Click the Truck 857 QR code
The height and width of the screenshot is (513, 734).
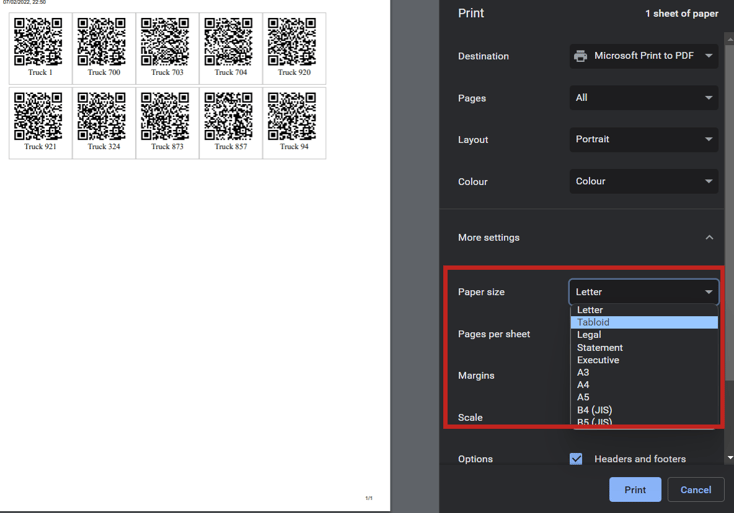pos(228,116)
